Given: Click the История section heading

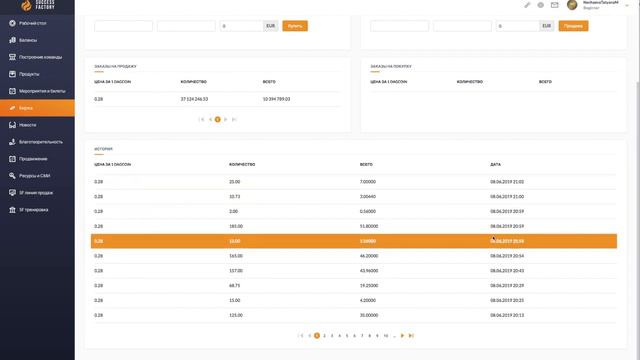Looking at the screenshot, I should [x=103, y=149].
